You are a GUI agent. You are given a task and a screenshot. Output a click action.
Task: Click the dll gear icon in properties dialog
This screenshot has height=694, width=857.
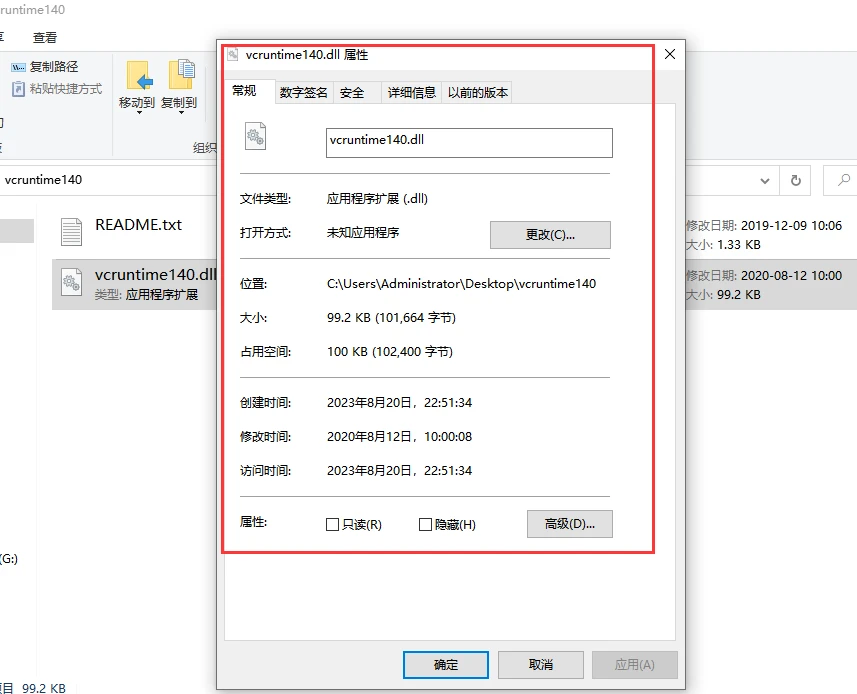(x=255, y=136)
